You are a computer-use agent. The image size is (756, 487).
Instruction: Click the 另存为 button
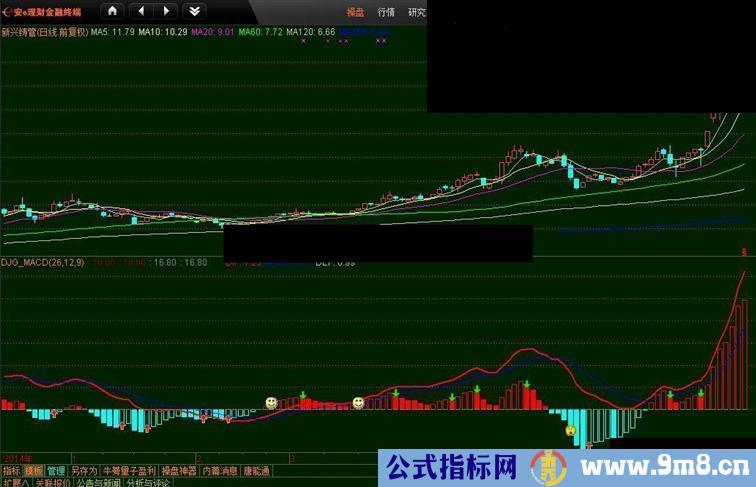pyautogui.click(x=84, y=470)
